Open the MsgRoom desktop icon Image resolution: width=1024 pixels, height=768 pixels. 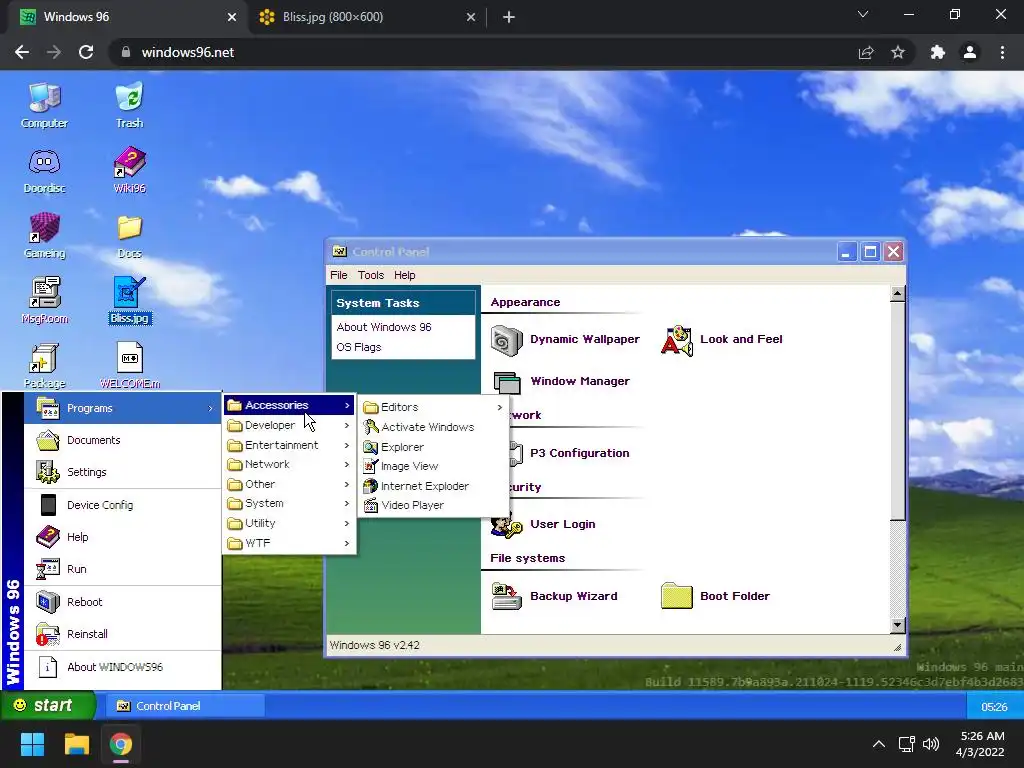(x=44, y=301)
